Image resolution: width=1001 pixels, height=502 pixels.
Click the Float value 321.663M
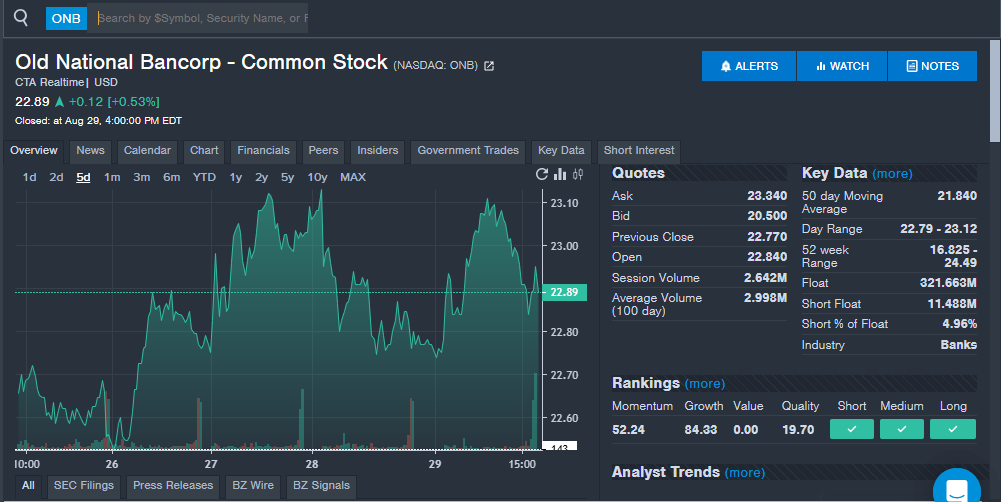pyautogui.click(x=948, y=283)
